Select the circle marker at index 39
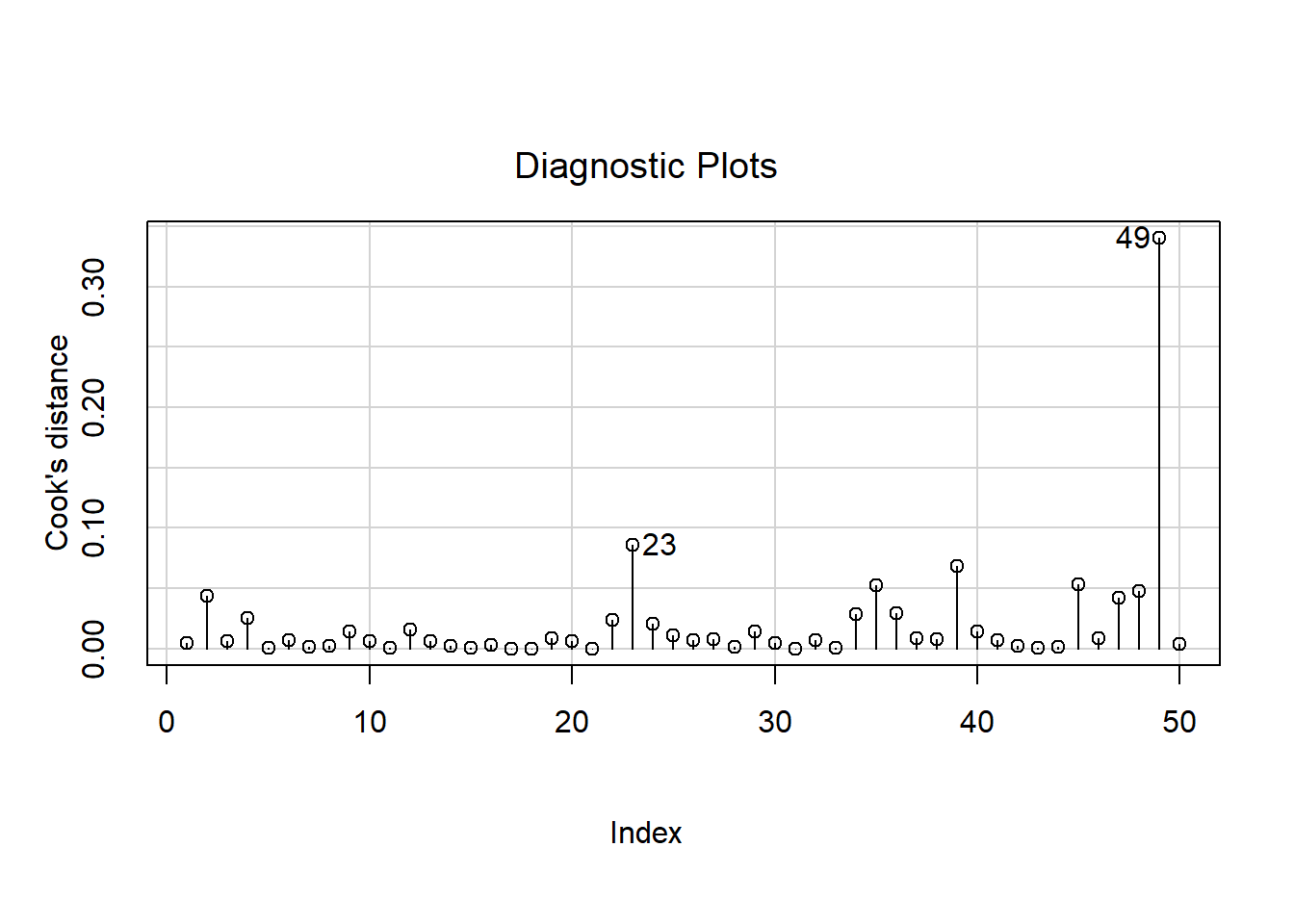Screen dimensions: 1294x924 tap(957, 566)
